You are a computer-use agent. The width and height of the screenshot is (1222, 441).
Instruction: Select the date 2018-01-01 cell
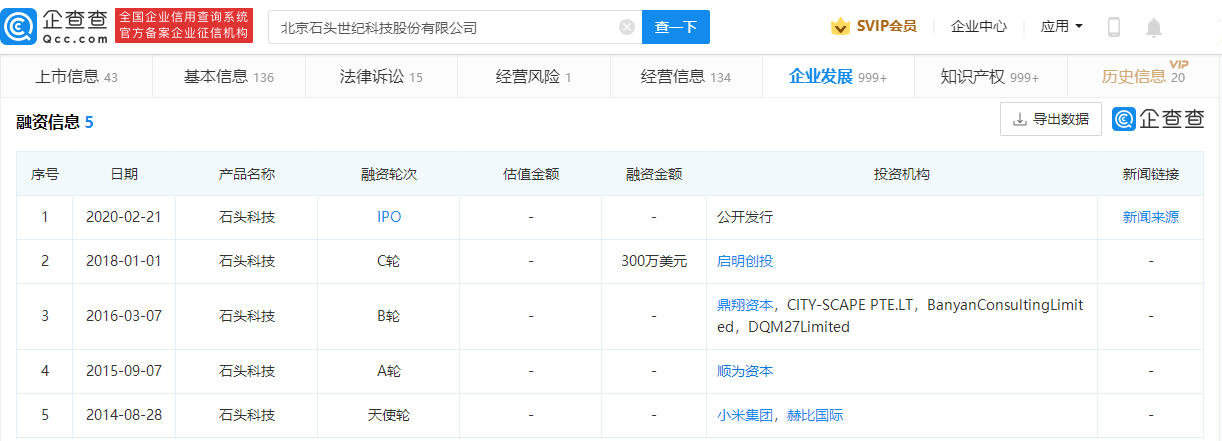point(124,261)
